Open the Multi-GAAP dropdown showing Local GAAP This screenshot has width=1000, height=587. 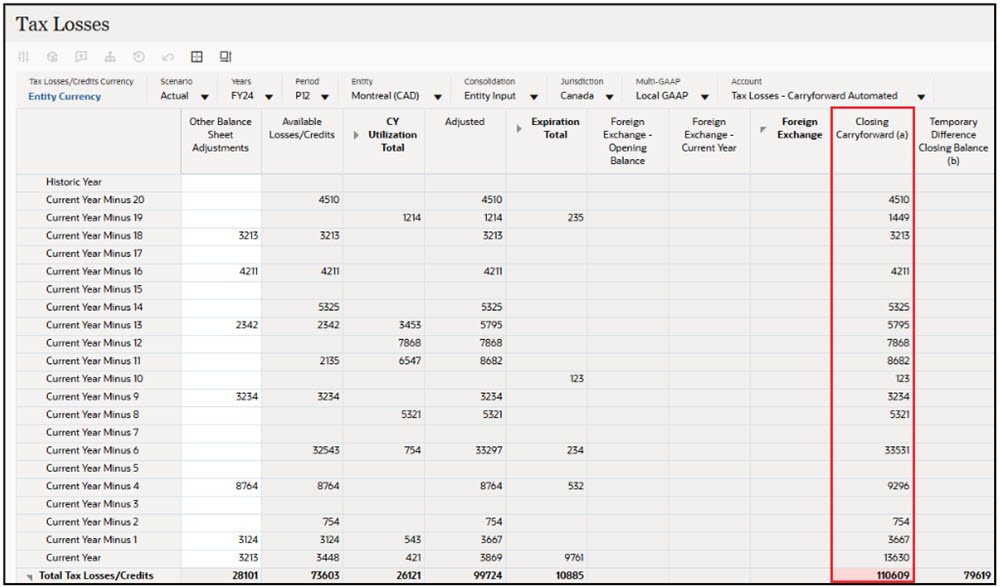click(x=704, y=97)
